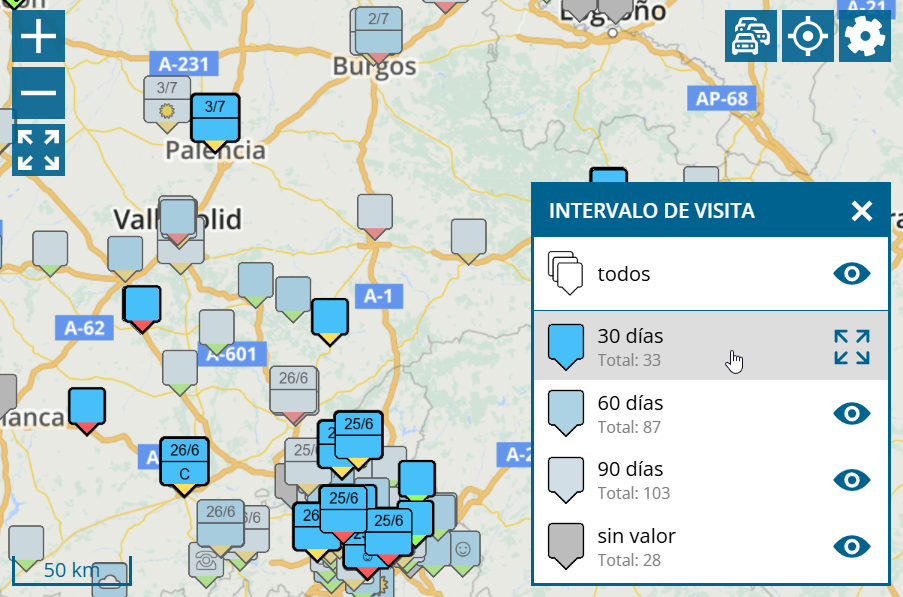Toggle visibility of todos markers
Image resolution: width=903 pixels, height=597 pixels.
(x=852, y=273)
